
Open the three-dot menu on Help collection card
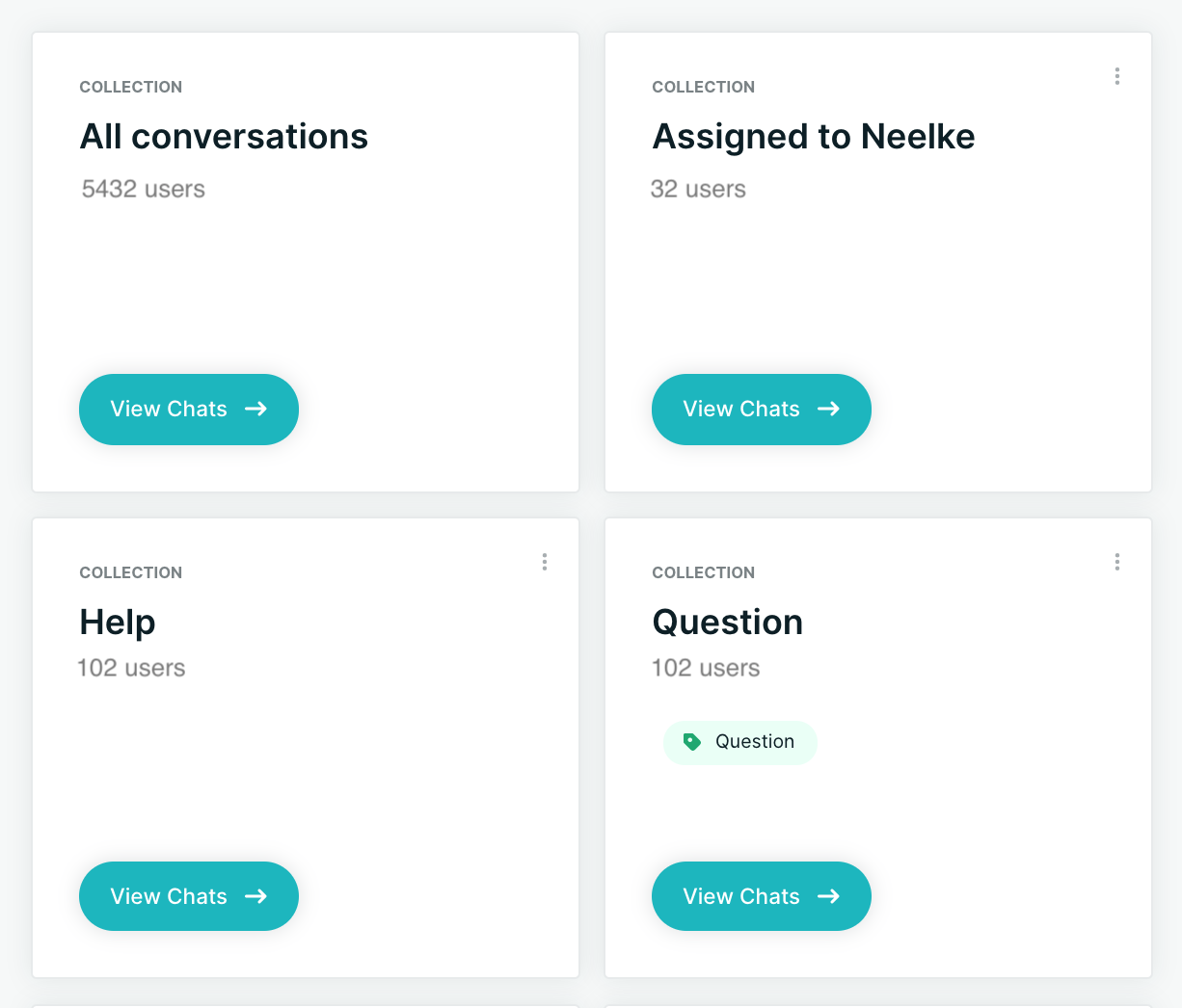click(544, 562)
